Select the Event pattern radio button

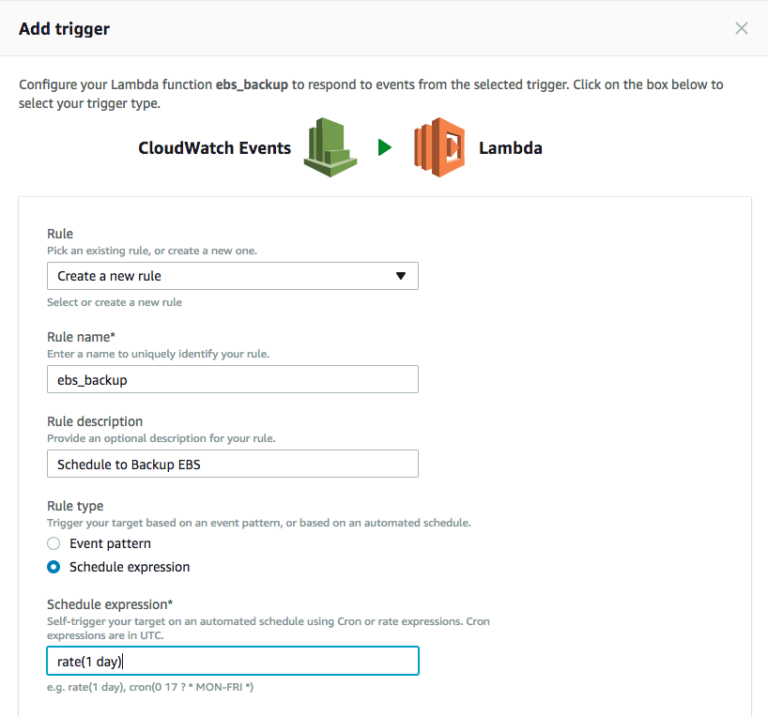(x=53, y=544)
